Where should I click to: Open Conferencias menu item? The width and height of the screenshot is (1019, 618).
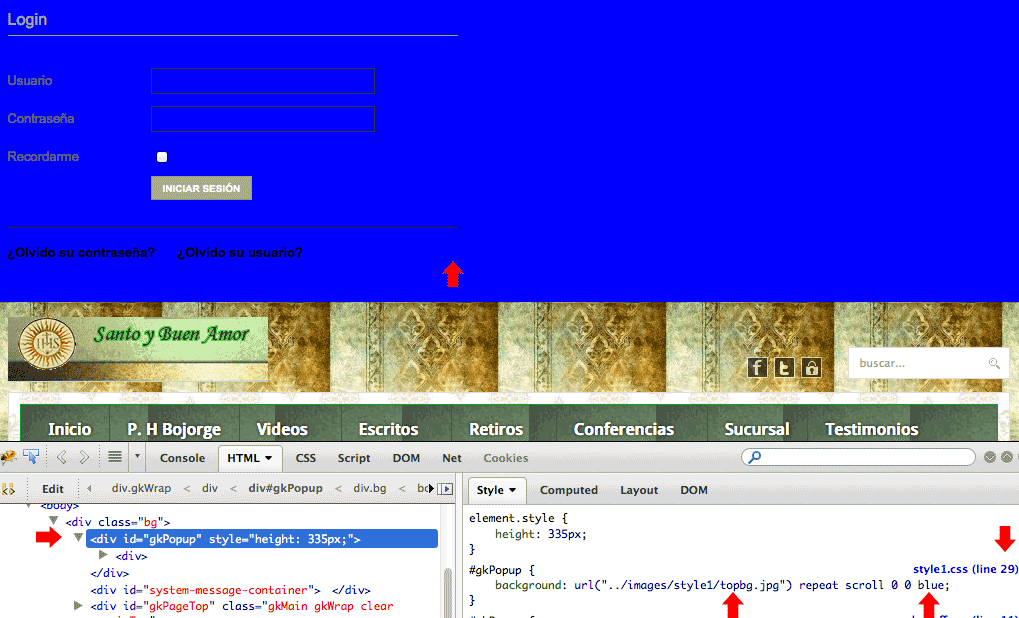[624, 430]
